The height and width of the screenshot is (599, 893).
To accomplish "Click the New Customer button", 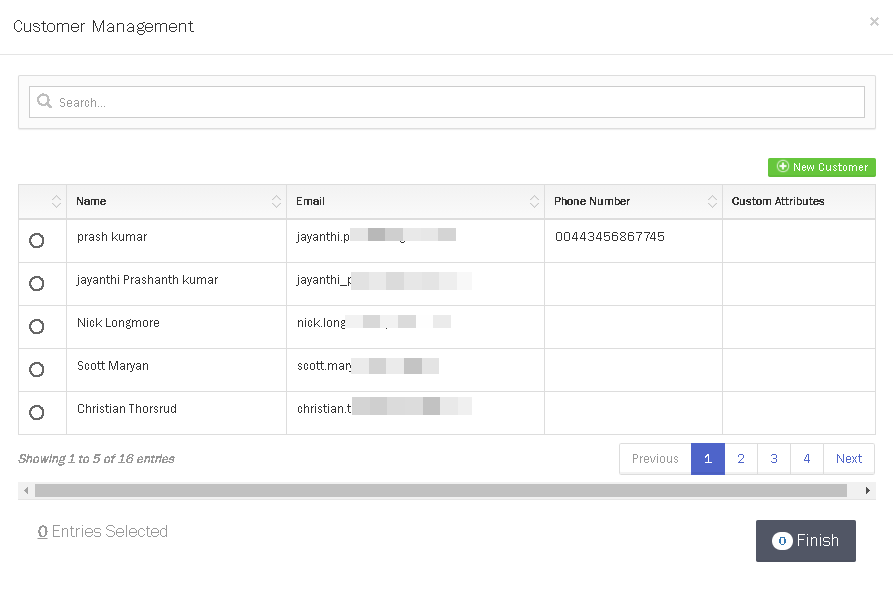I will click(x=821, y=167).
